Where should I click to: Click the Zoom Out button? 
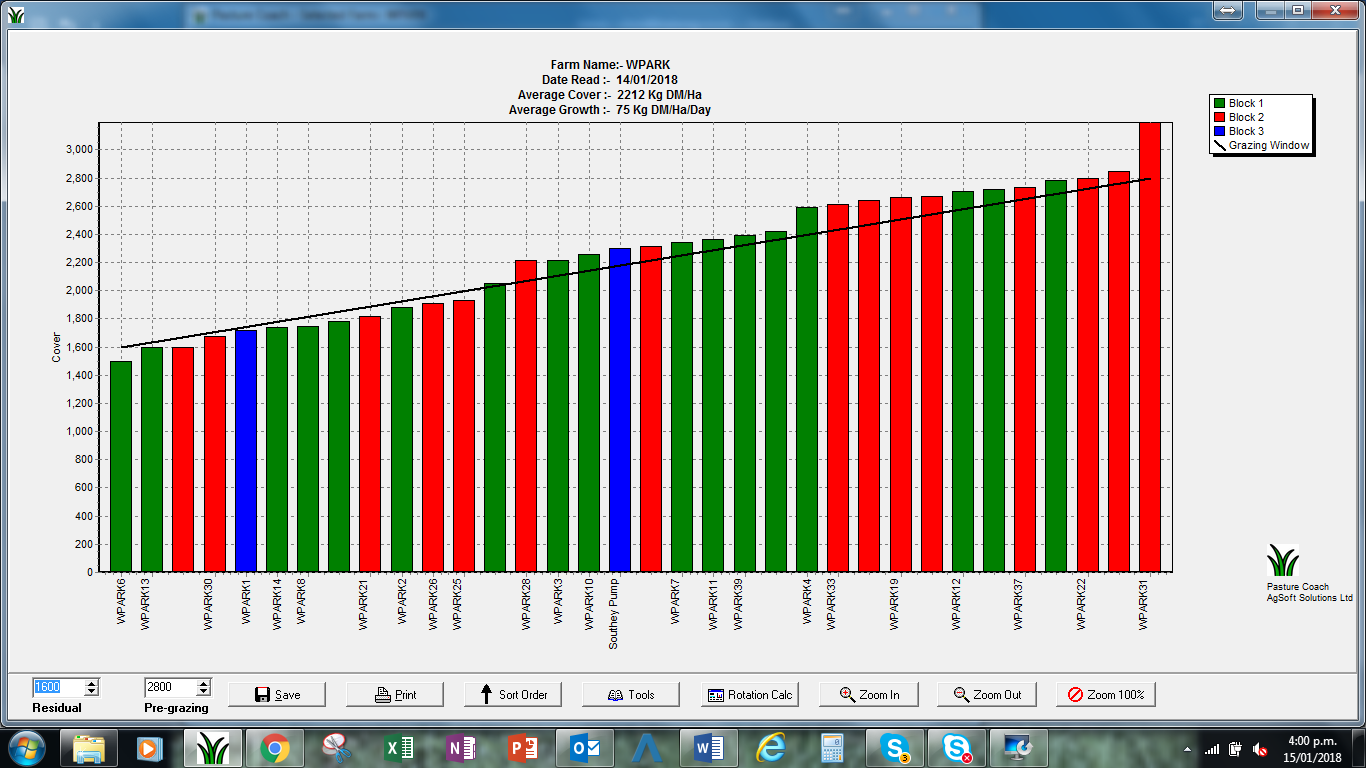point(986,694)
